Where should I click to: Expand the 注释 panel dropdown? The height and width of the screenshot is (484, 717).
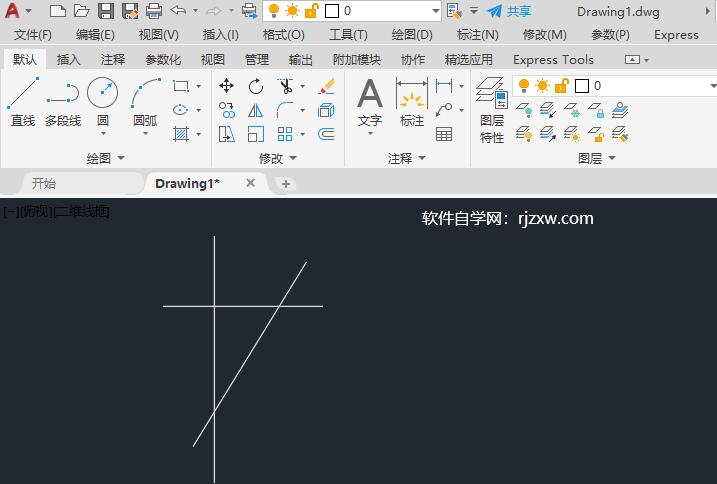[x=422, y=158]
